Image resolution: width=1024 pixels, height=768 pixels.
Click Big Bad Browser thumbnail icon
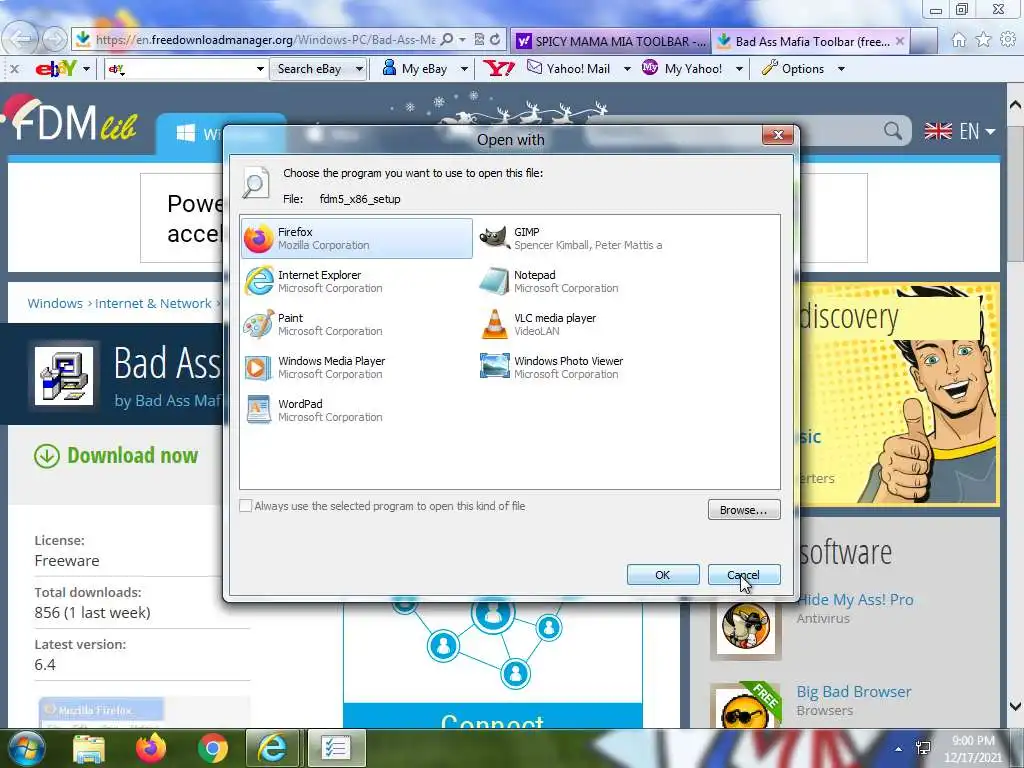pyautogui.click(x=745, y=708)
